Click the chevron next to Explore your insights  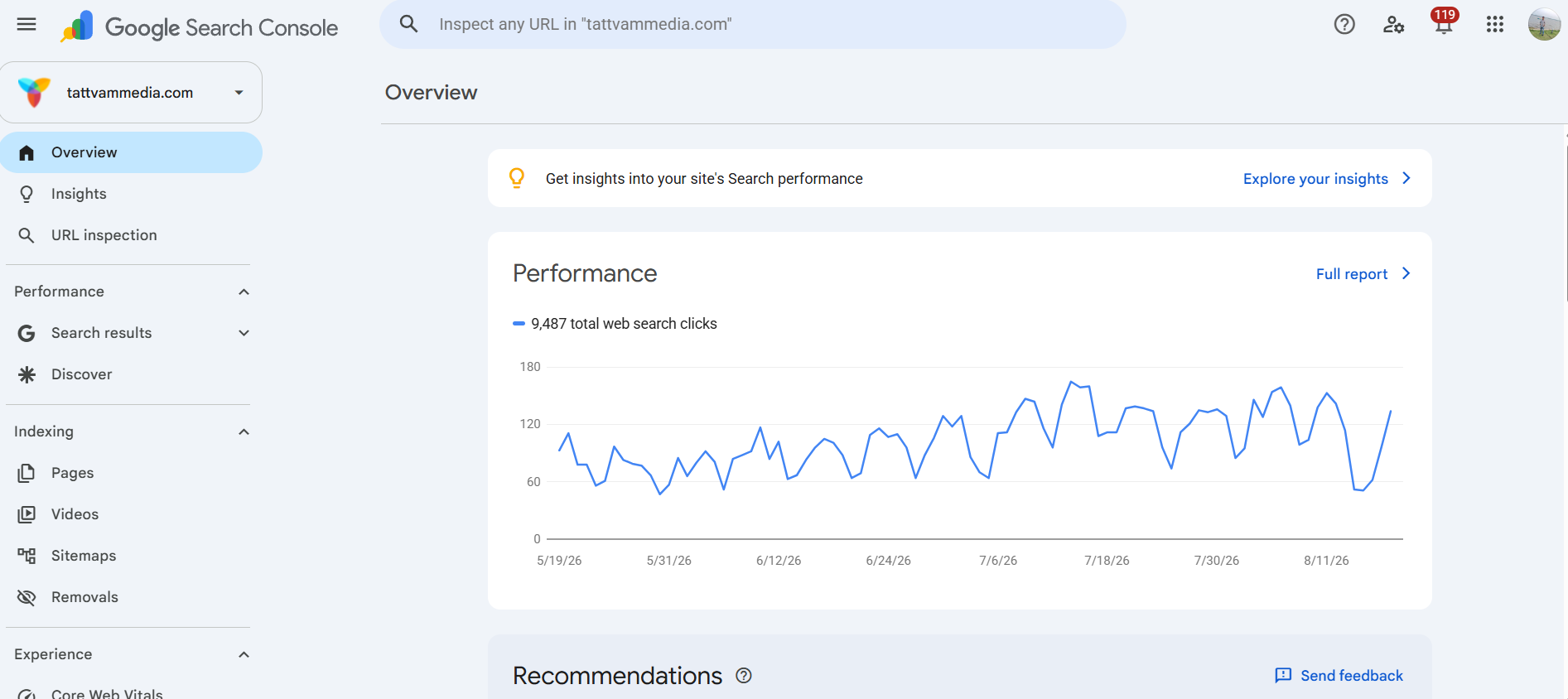[x=1406, y=178]
